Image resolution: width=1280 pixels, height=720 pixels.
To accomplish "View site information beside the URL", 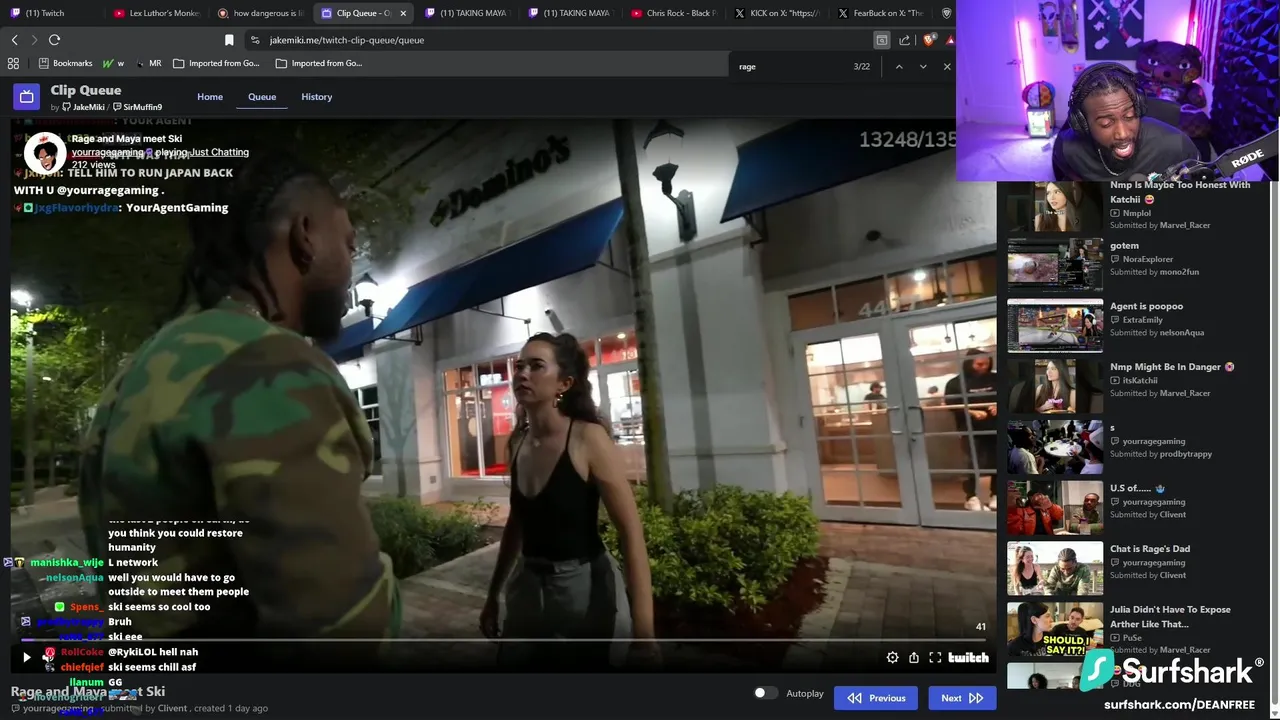I will [255, 40].
